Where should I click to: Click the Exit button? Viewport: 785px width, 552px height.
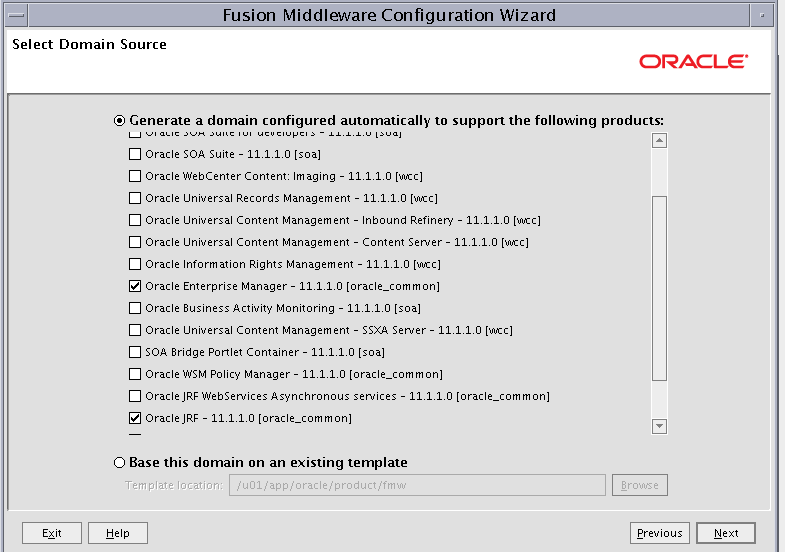[x=52, y=533]
